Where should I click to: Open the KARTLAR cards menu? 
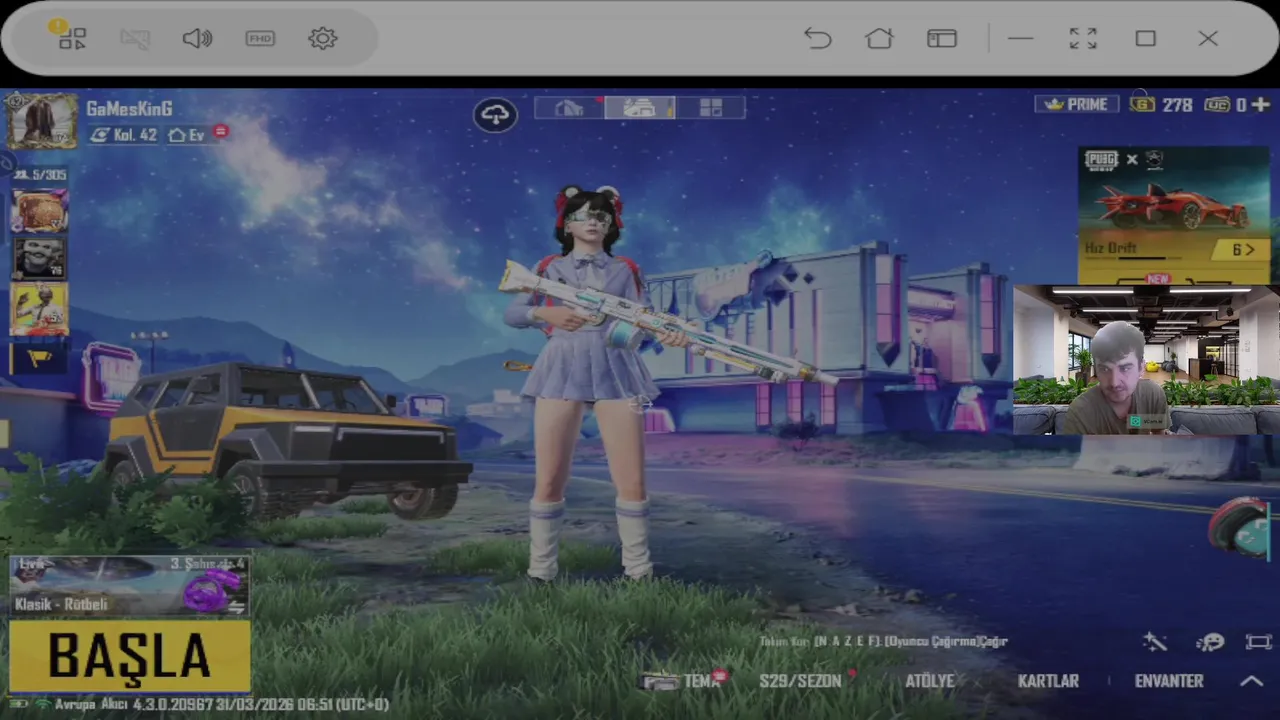coord(1048,681)
